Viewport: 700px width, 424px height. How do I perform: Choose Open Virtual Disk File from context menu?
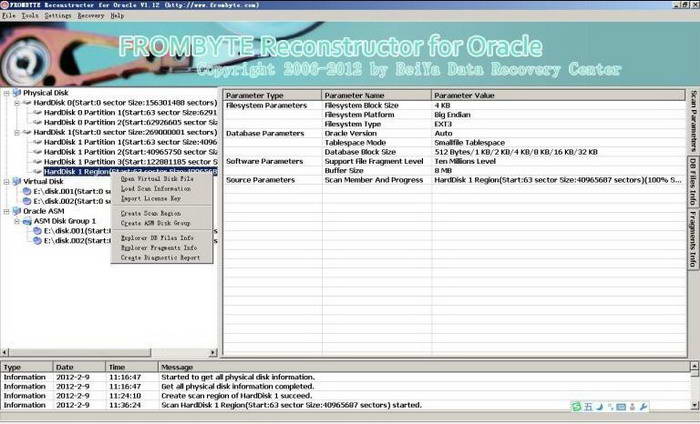pyautogui.click(x=157, y=179)
